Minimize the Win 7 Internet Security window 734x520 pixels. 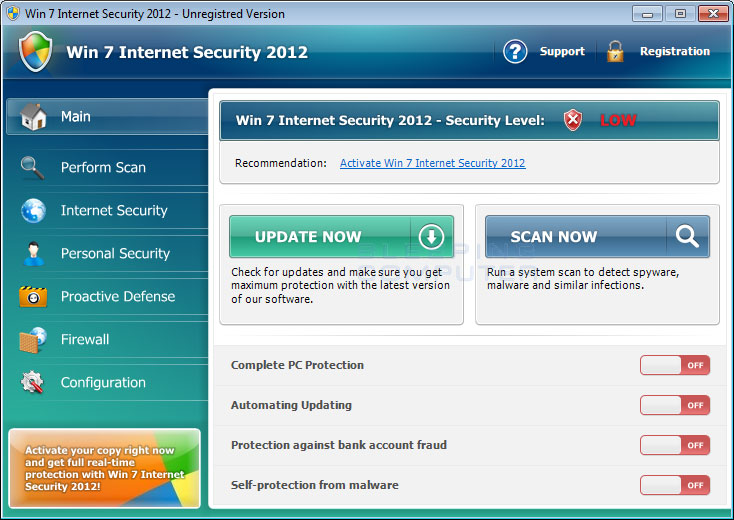[647, 14]
